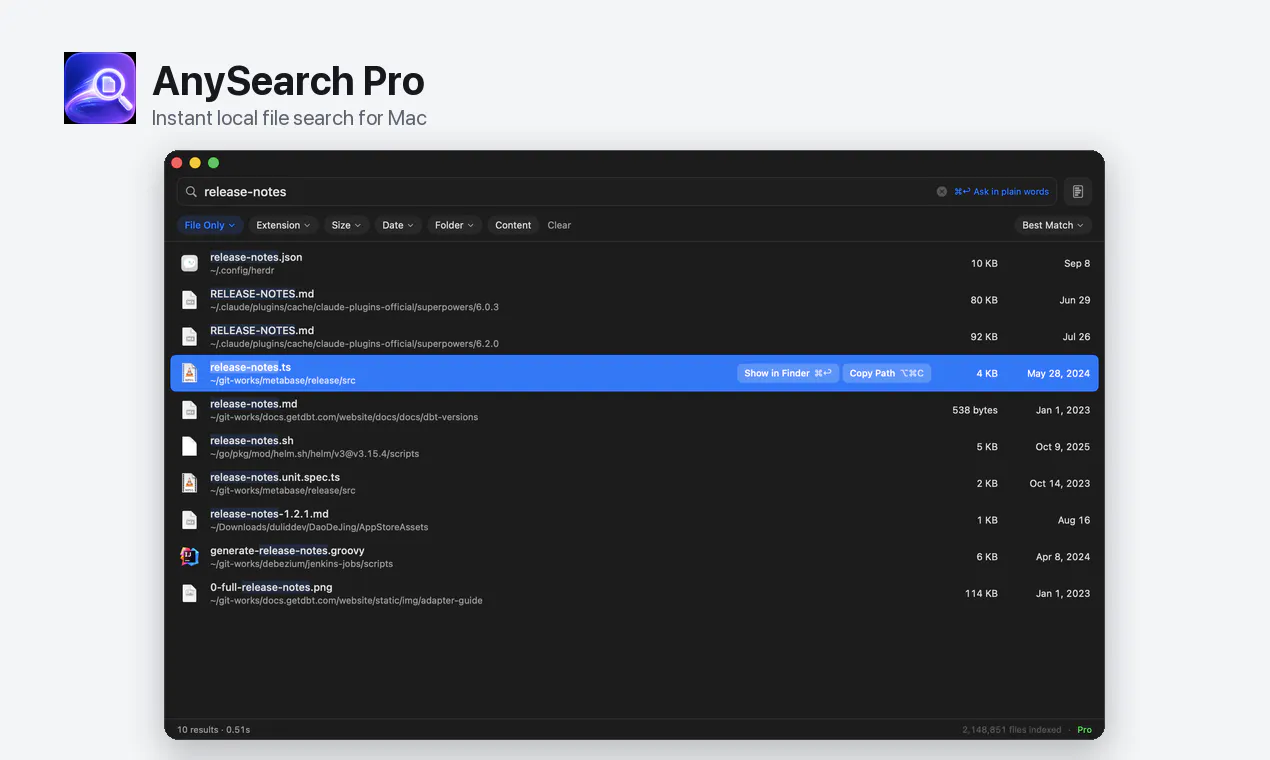The width and height of the screenshot is (1270, 760).
Task: Click the adapter-guide path text
Action: click(346, 601)
